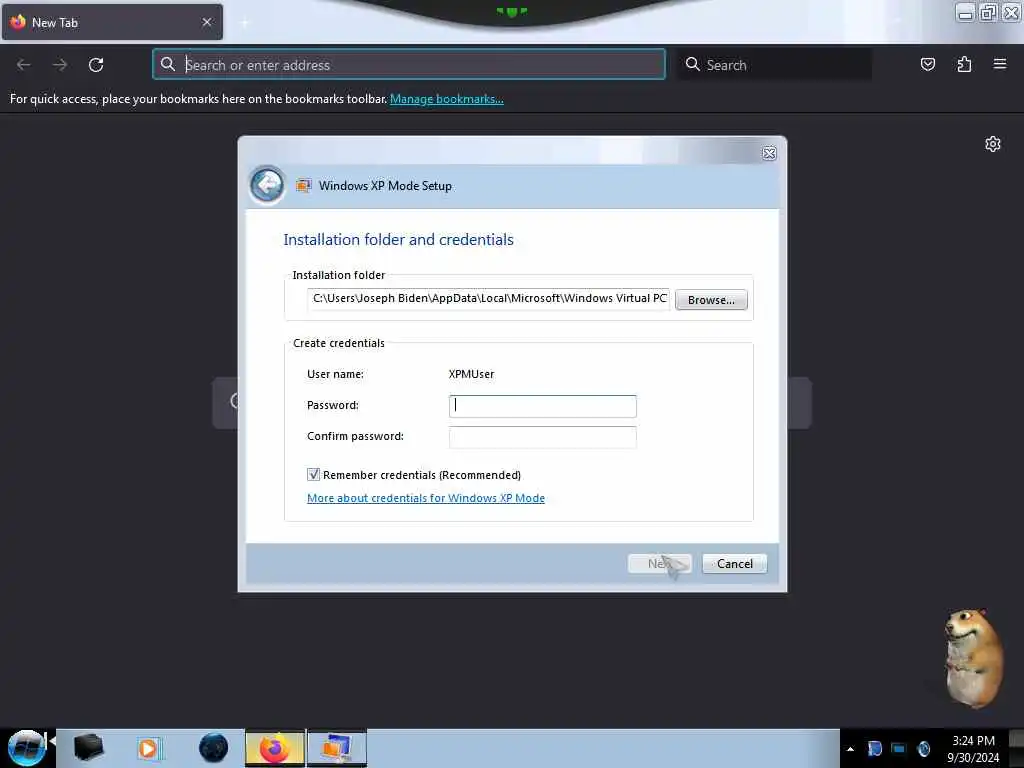Image resolution: width=1024 pixels, height=768 pixels.
Task: Click the monitor network tray icon
Action: [x=899, y=748]
